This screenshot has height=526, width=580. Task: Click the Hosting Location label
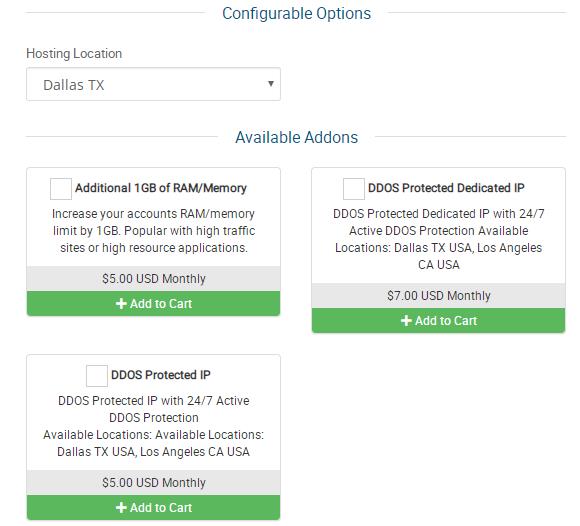tap(74, 54)
